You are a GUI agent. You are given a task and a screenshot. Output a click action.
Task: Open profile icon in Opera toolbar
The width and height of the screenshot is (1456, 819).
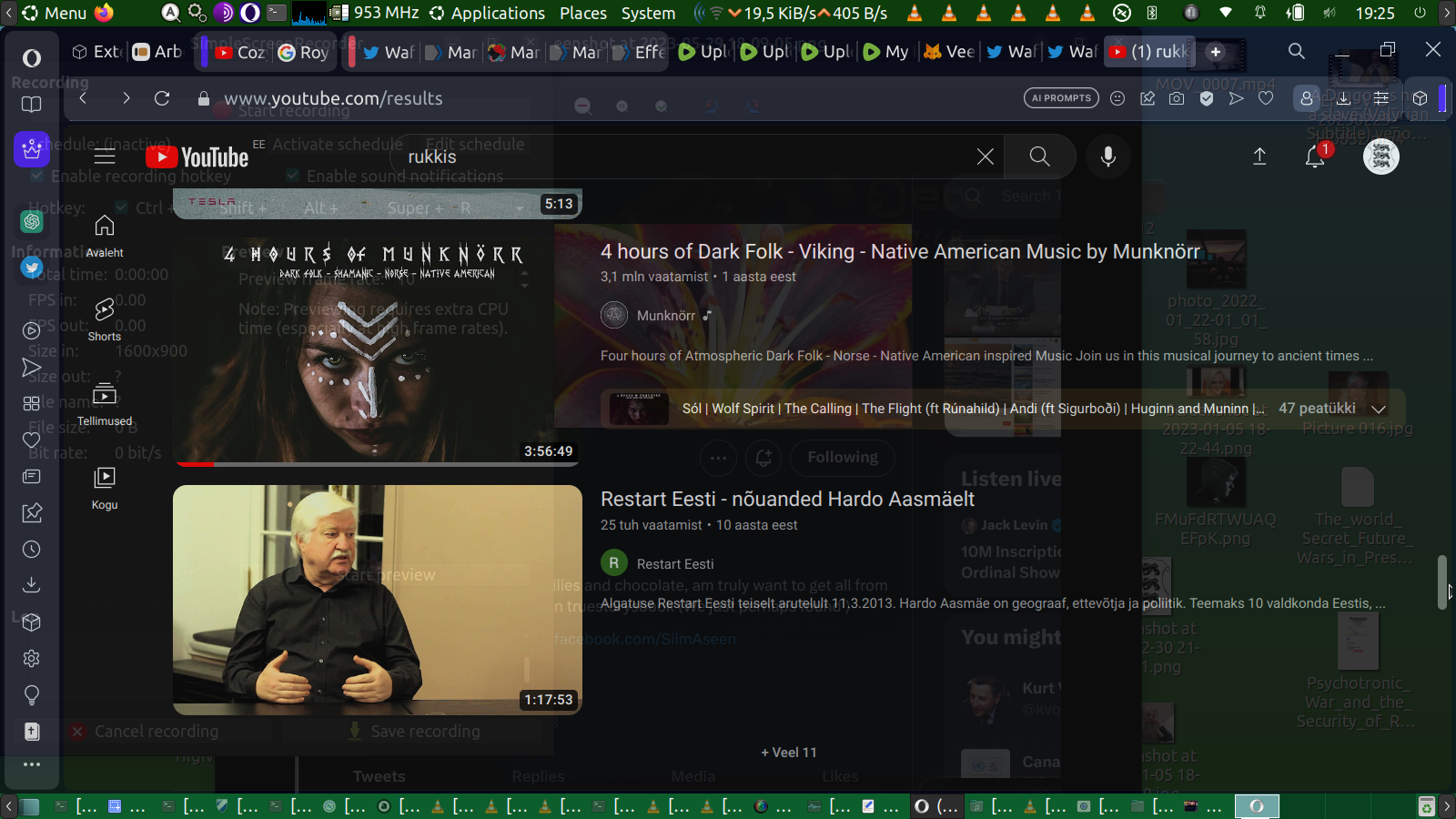pyautogui.click(x=1307, y=98)
